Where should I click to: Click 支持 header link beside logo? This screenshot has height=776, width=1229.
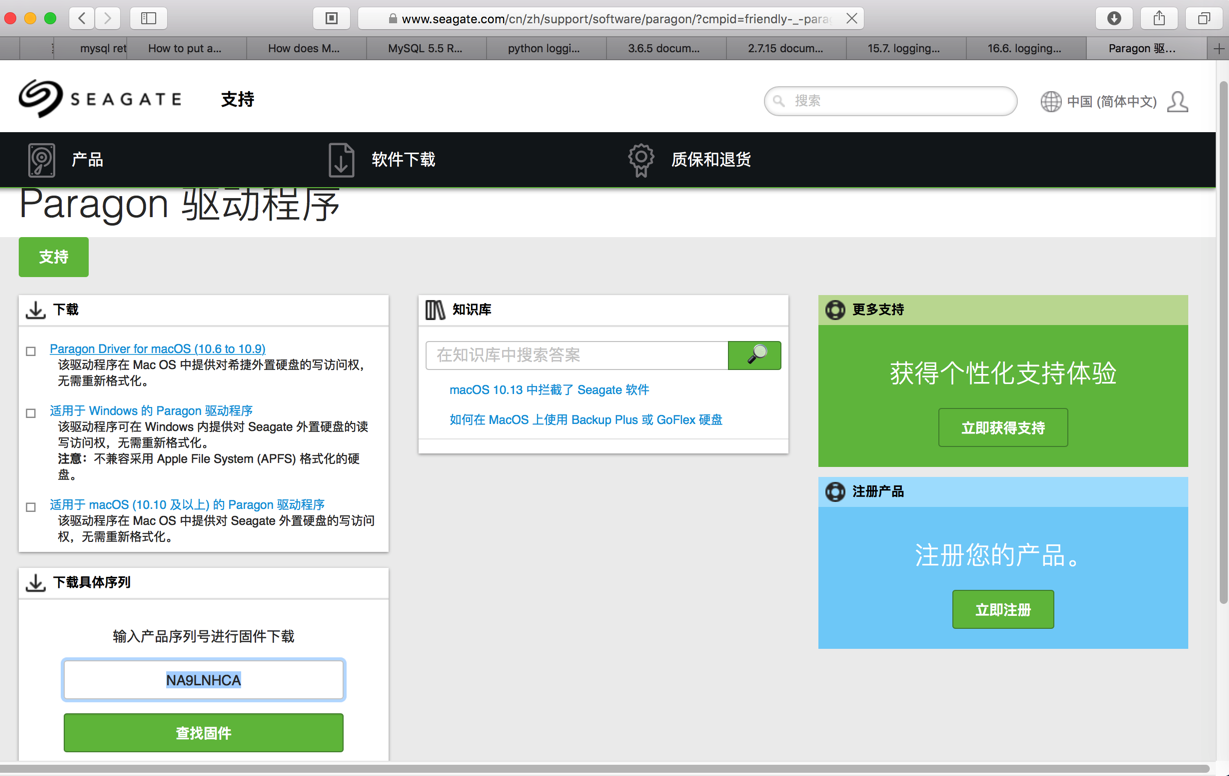point(238,99)
